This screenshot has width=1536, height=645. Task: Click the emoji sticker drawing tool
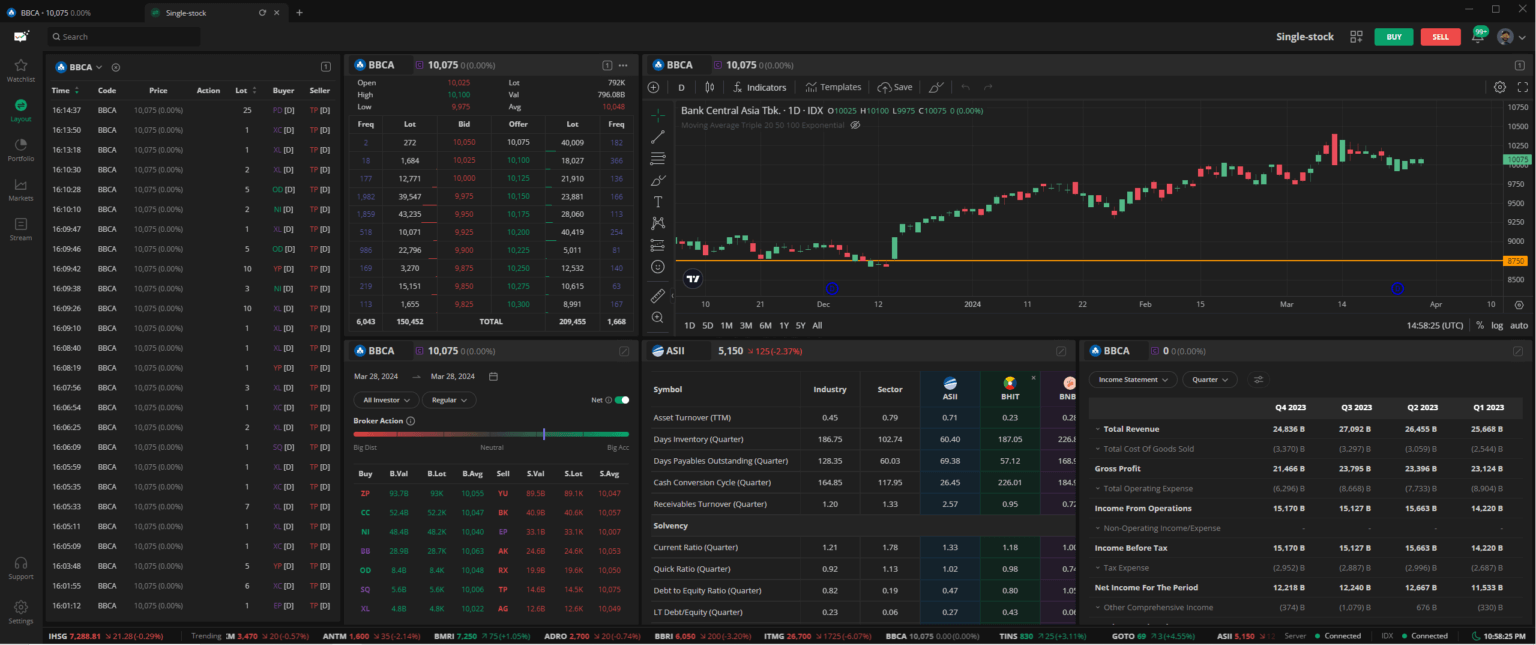[657, 266]
